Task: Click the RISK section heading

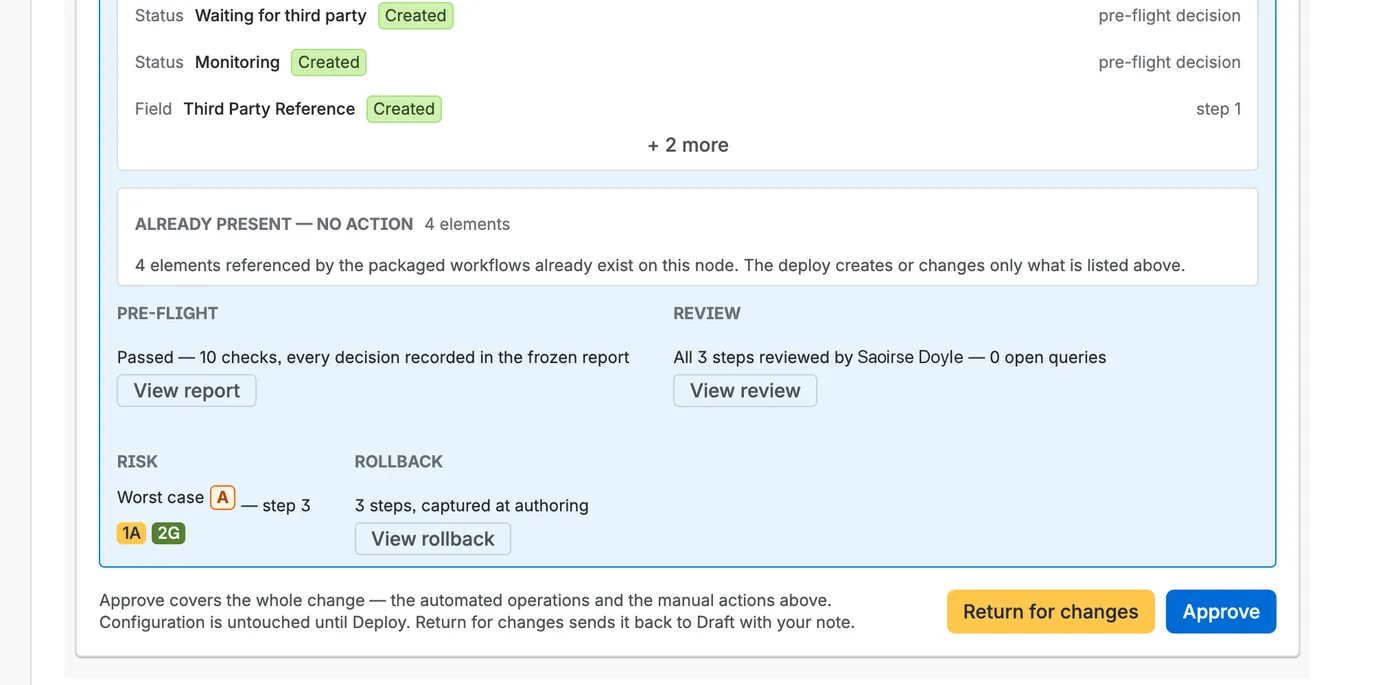Action: [x=137, y=461]
